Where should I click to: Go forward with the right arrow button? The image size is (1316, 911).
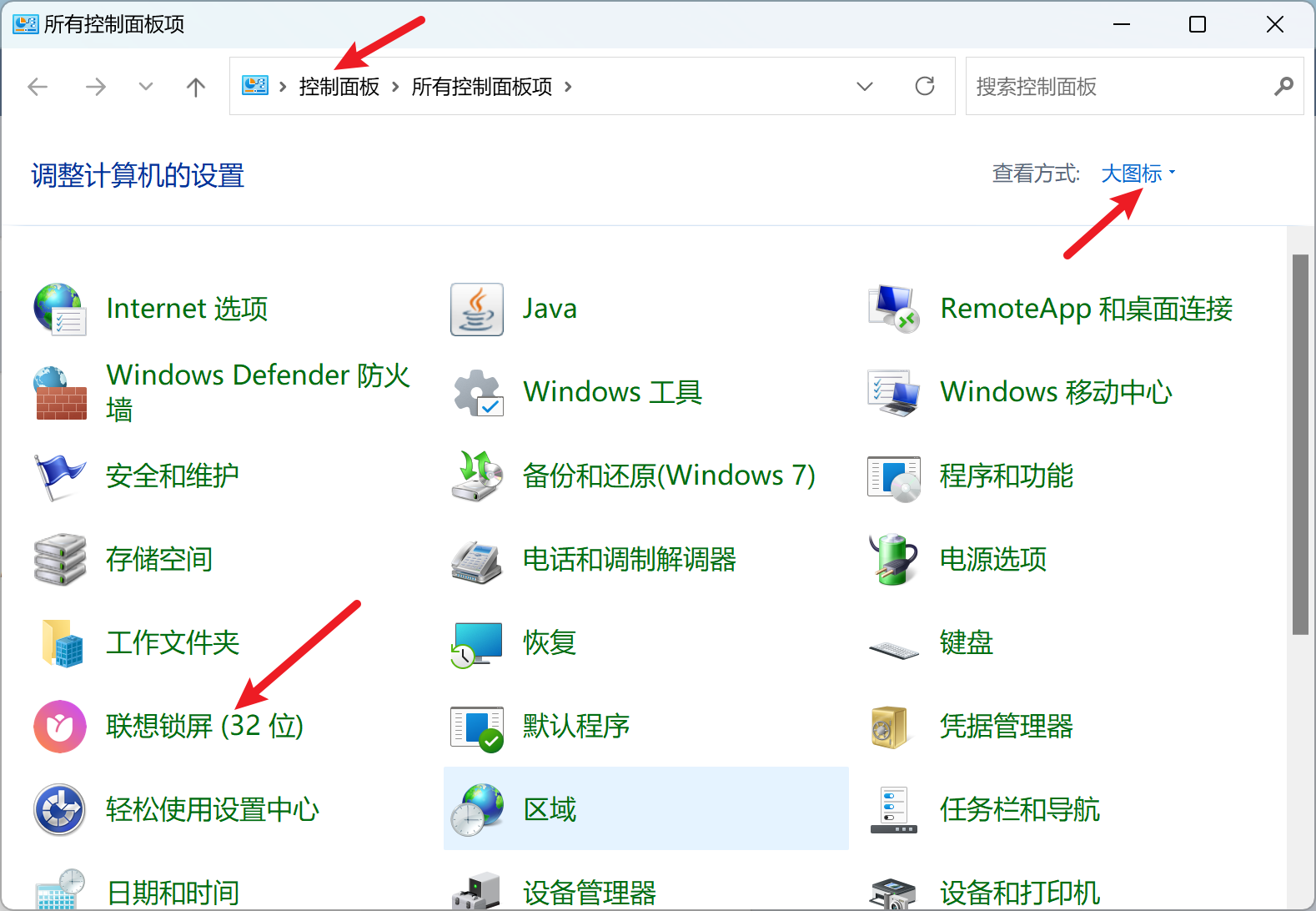pyautogui.click(x=96, y=87)
